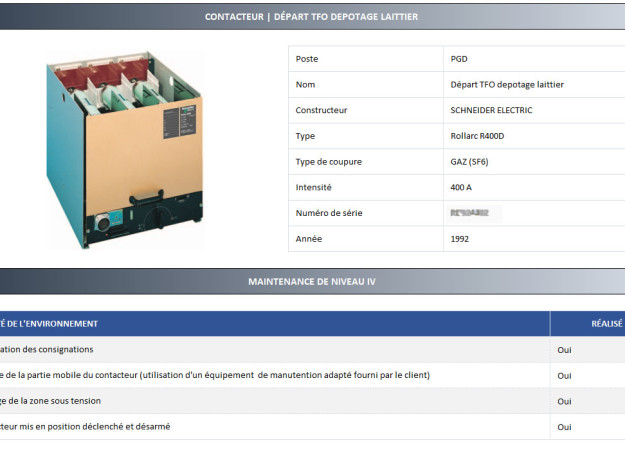Select 'Oui' for the zone sous tension row
The width and height of the screenshot is (625, 468).
[565, 401]
